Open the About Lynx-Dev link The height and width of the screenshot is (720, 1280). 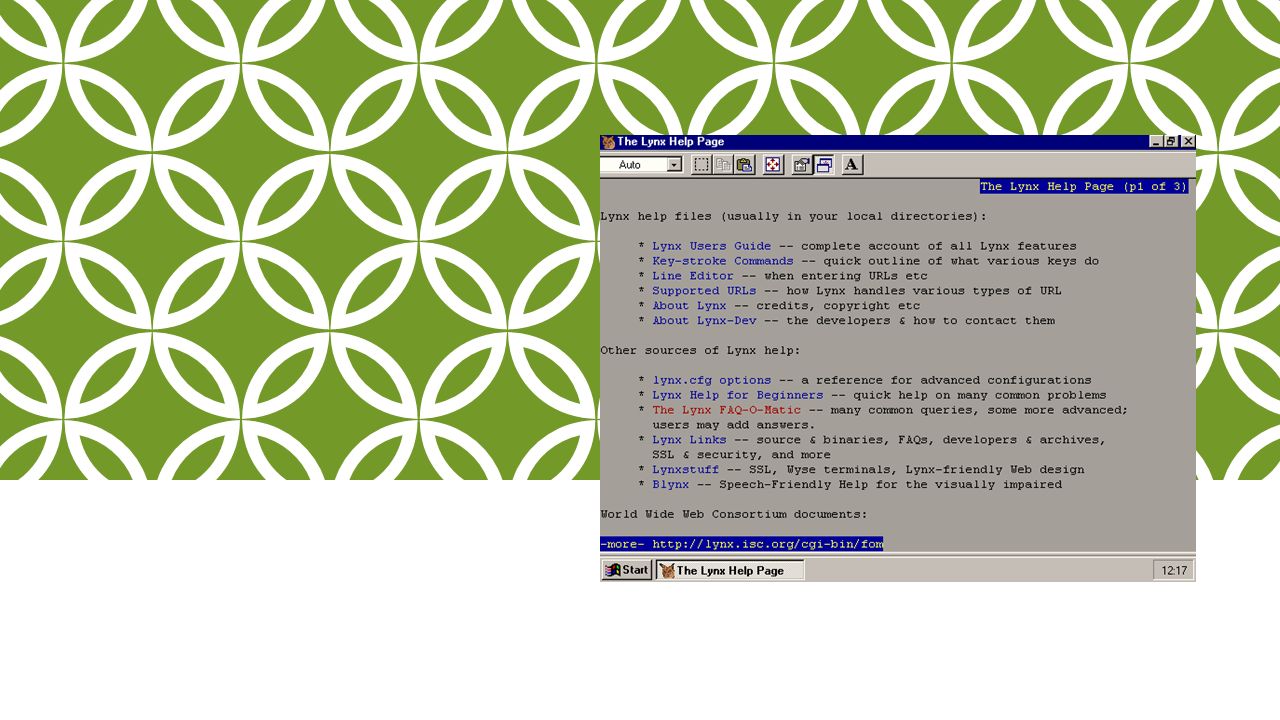pyautogui.click(x=704, y=321)
